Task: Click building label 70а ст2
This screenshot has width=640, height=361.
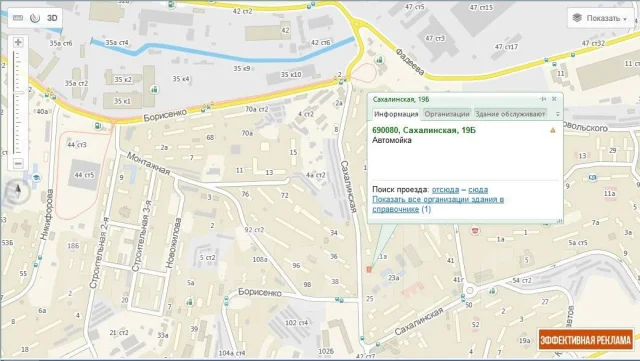Action: pos(256,109)
